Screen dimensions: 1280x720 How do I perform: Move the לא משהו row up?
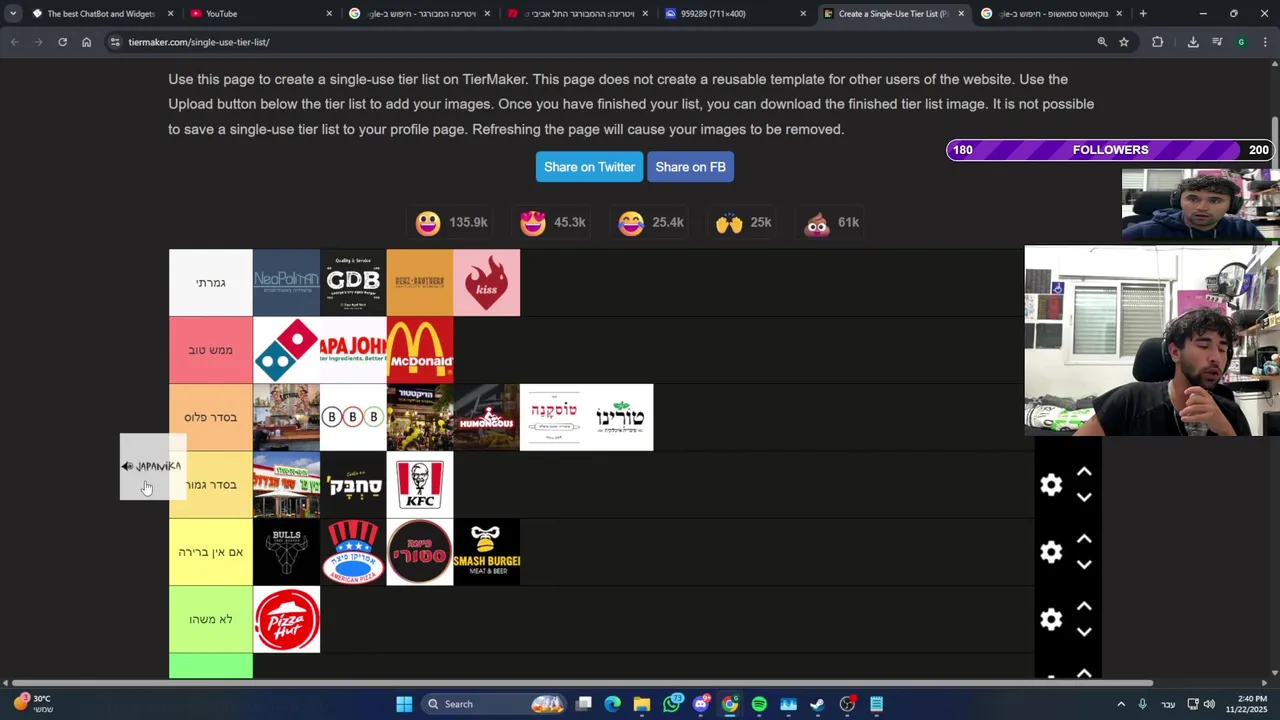(1084, 606)
